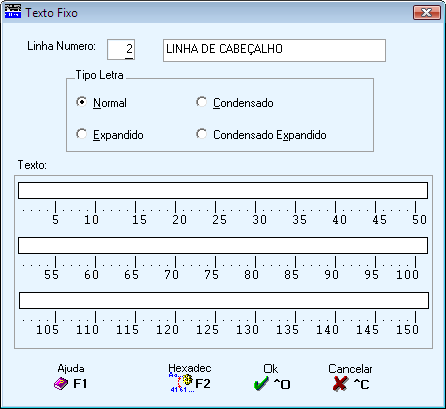Viewport: 446px width, 409px height.
Task: Click the Ajuda help book icon
Action: tap(61, 384)
